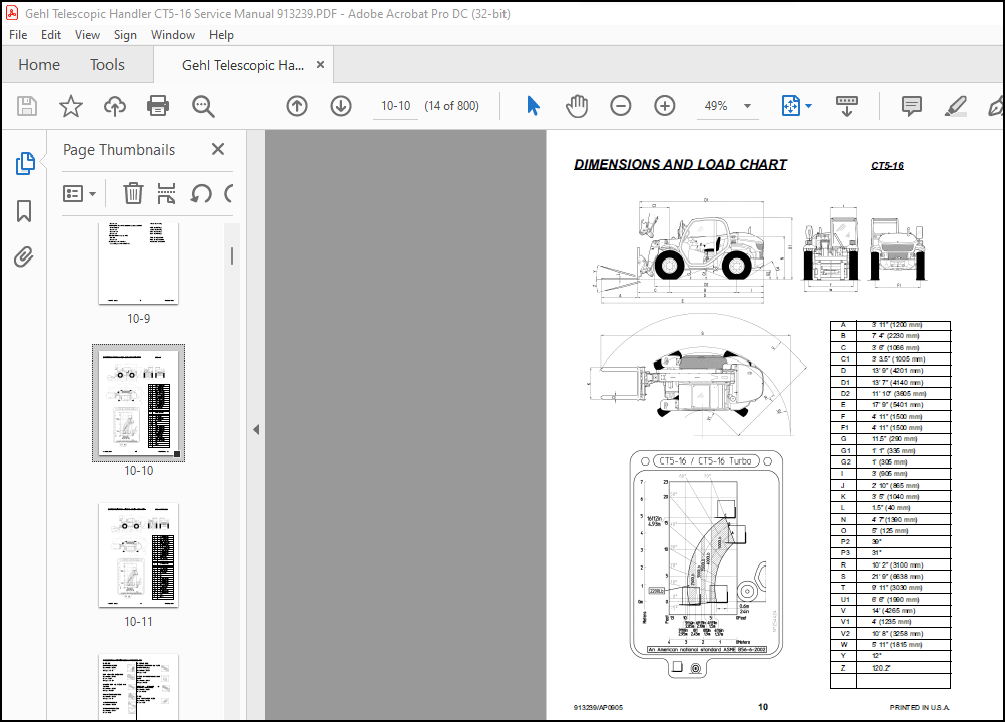The width and height of the screenshot is (1005, 722).
Task: Go to previous page arrow
Action: (x=297, y=106)
